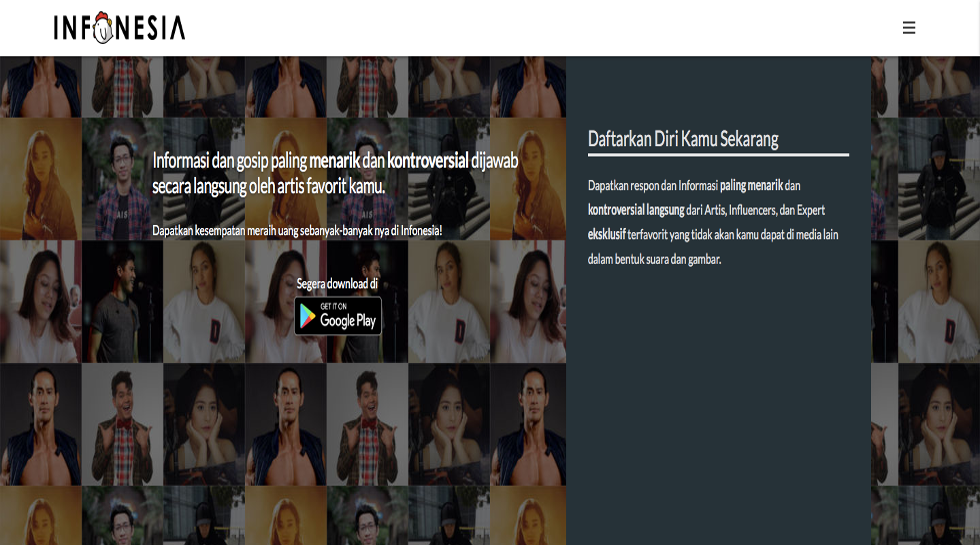Click the "Segera download di" label
Image resolution: width=980 pixels, height=545 pixels.
point(337,284)
